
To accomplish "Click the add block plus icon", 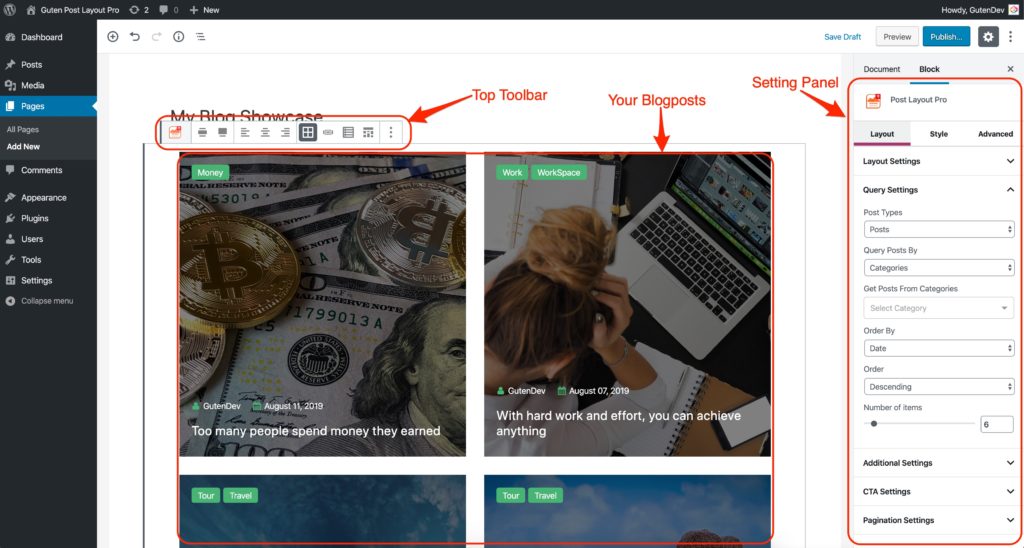I will pos(112,37).
